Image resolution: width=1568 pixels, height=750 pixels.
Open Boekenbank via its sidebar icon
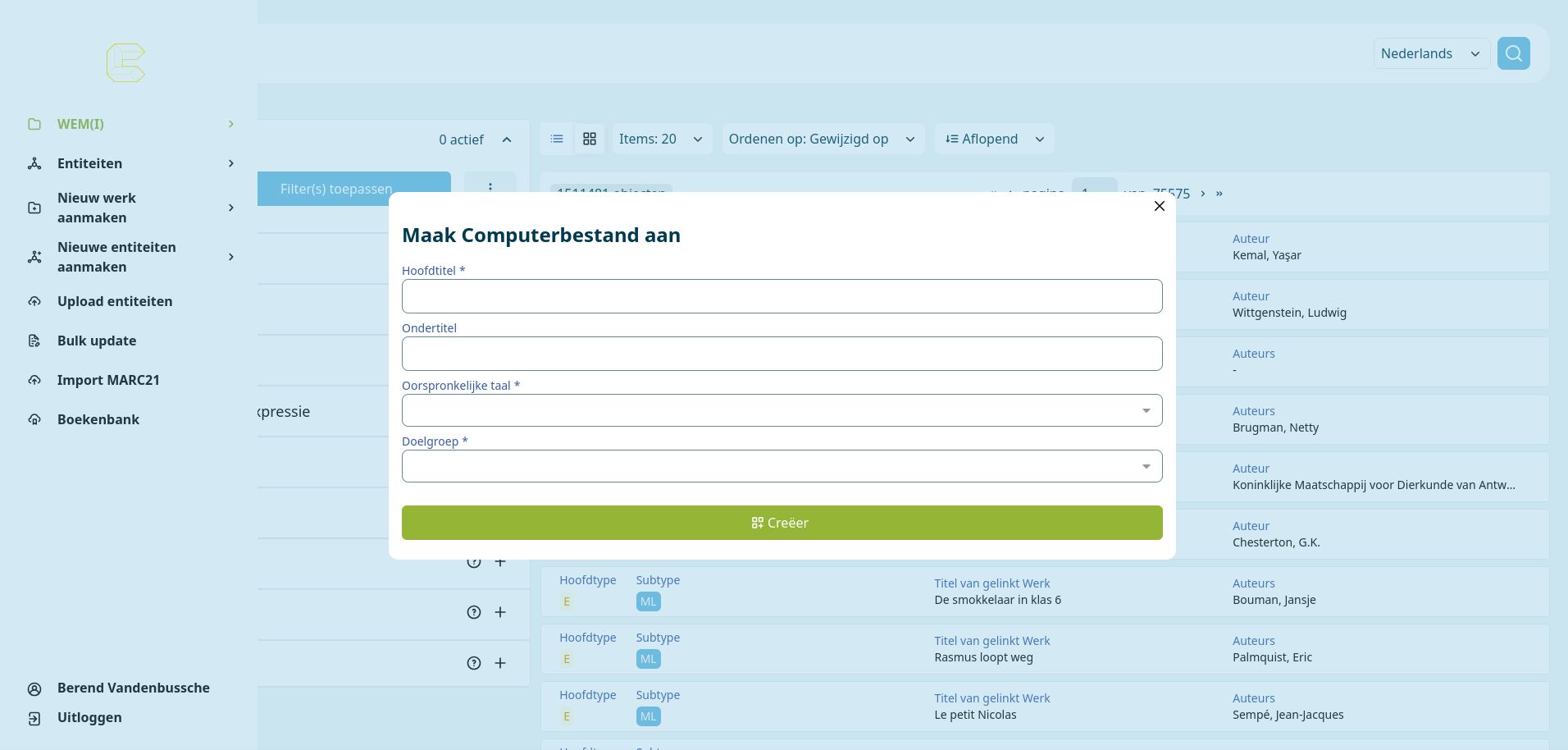point(34,419)
